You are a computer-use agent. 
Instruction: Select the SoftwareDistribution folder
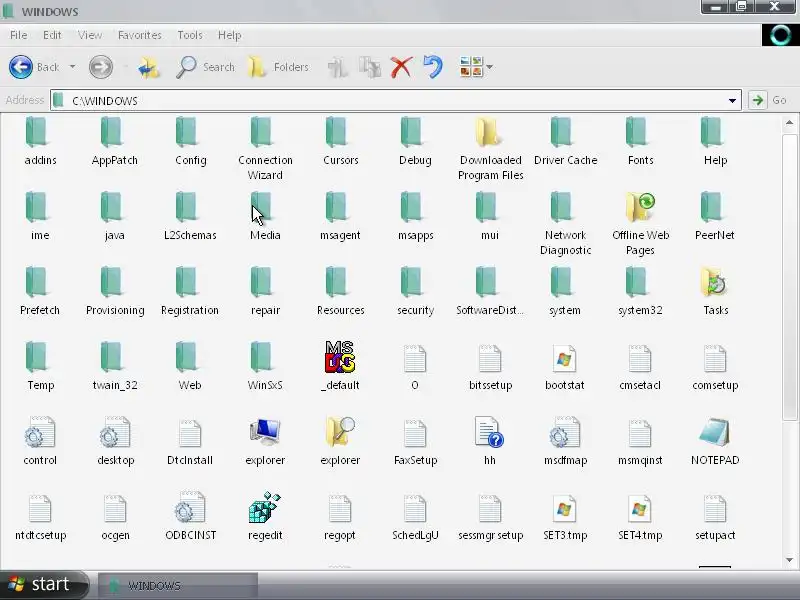click(487, 282)
